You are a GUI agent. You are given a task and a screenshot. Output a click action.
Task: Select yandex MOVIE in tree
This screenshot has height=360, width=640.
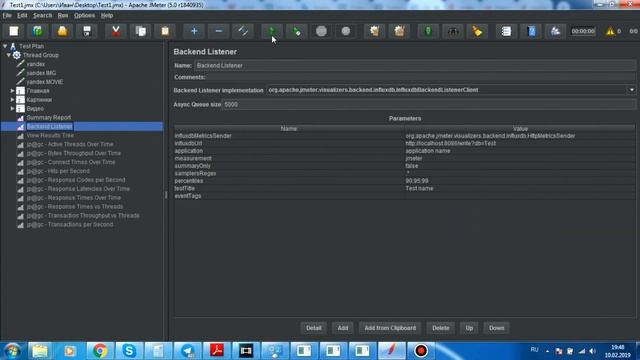(45, 82)
